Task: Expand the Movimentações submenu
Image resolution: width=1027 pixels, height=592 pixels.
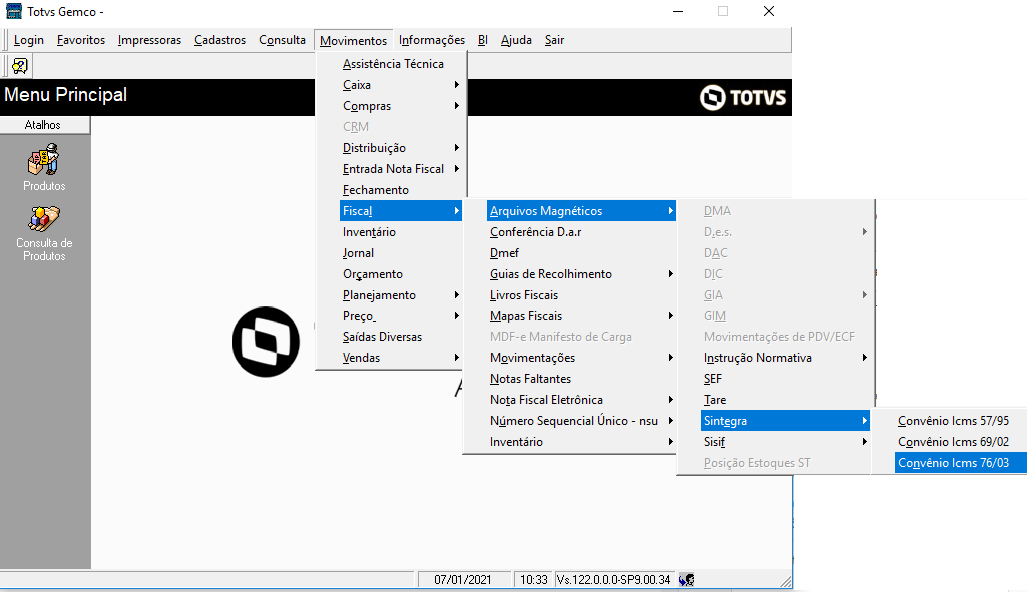Action: (x=582, y=357)
